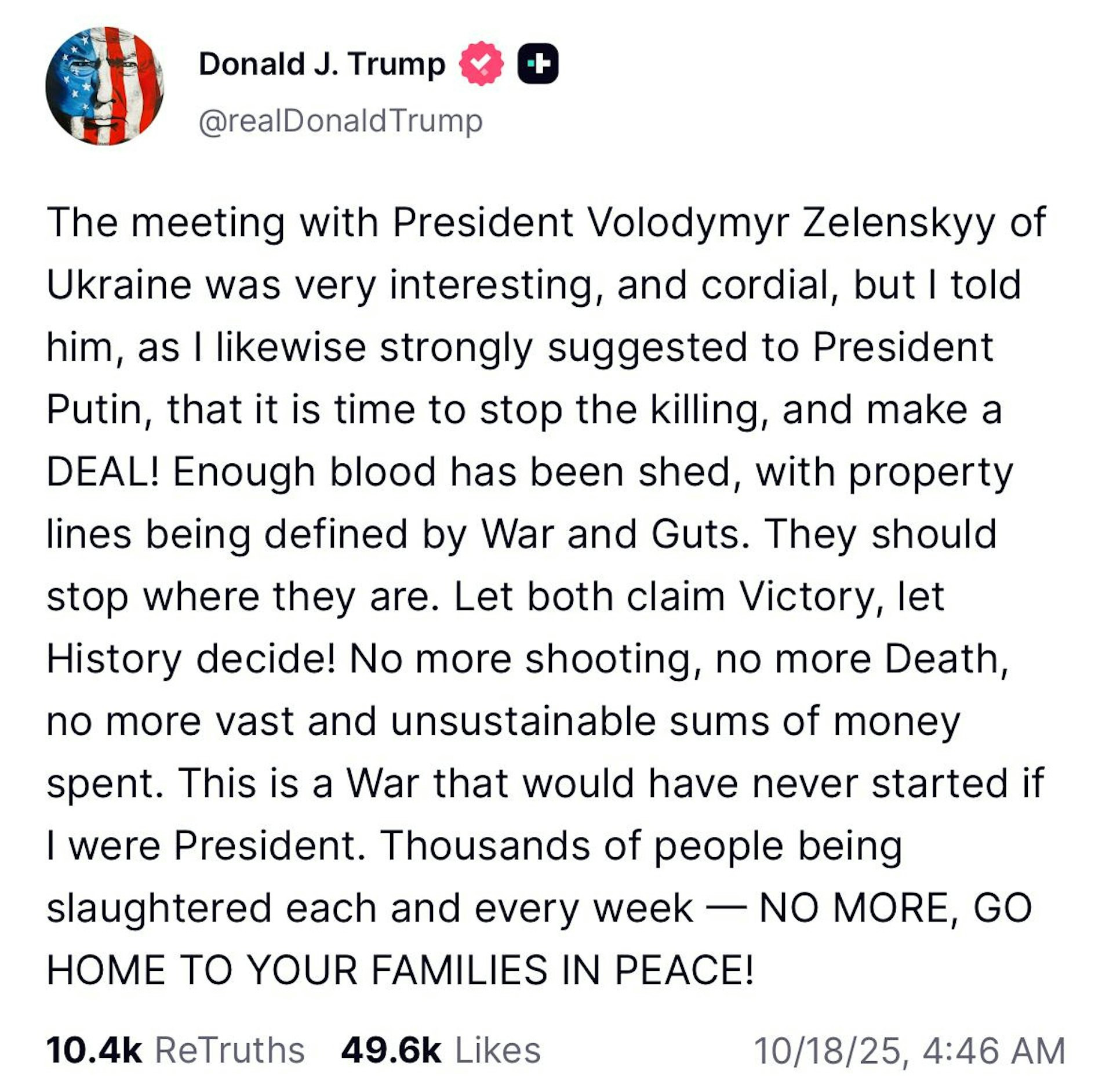The height and width of the screenshot is (1092, 1113).
Task: Click the 10.4k ReTruths count
Action: pyautogui.click(x=94, y=1050)
